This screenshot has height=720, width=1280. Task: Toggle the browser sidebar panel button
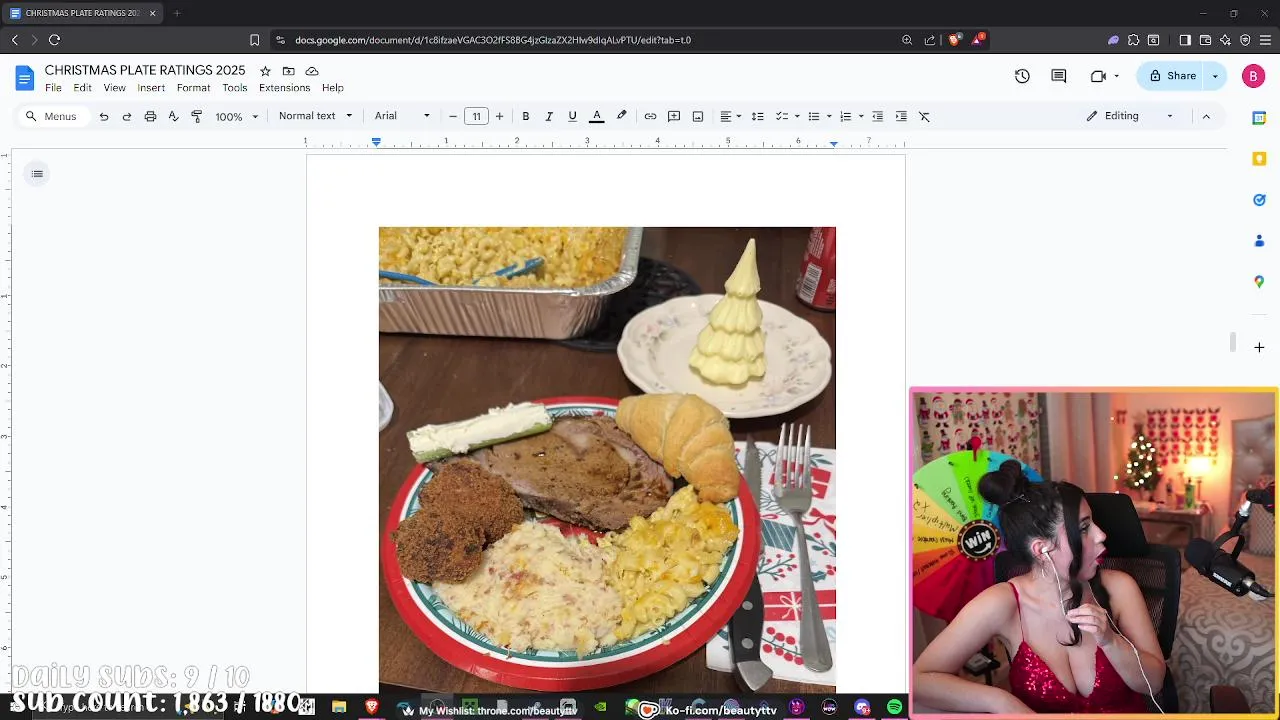1185,40
